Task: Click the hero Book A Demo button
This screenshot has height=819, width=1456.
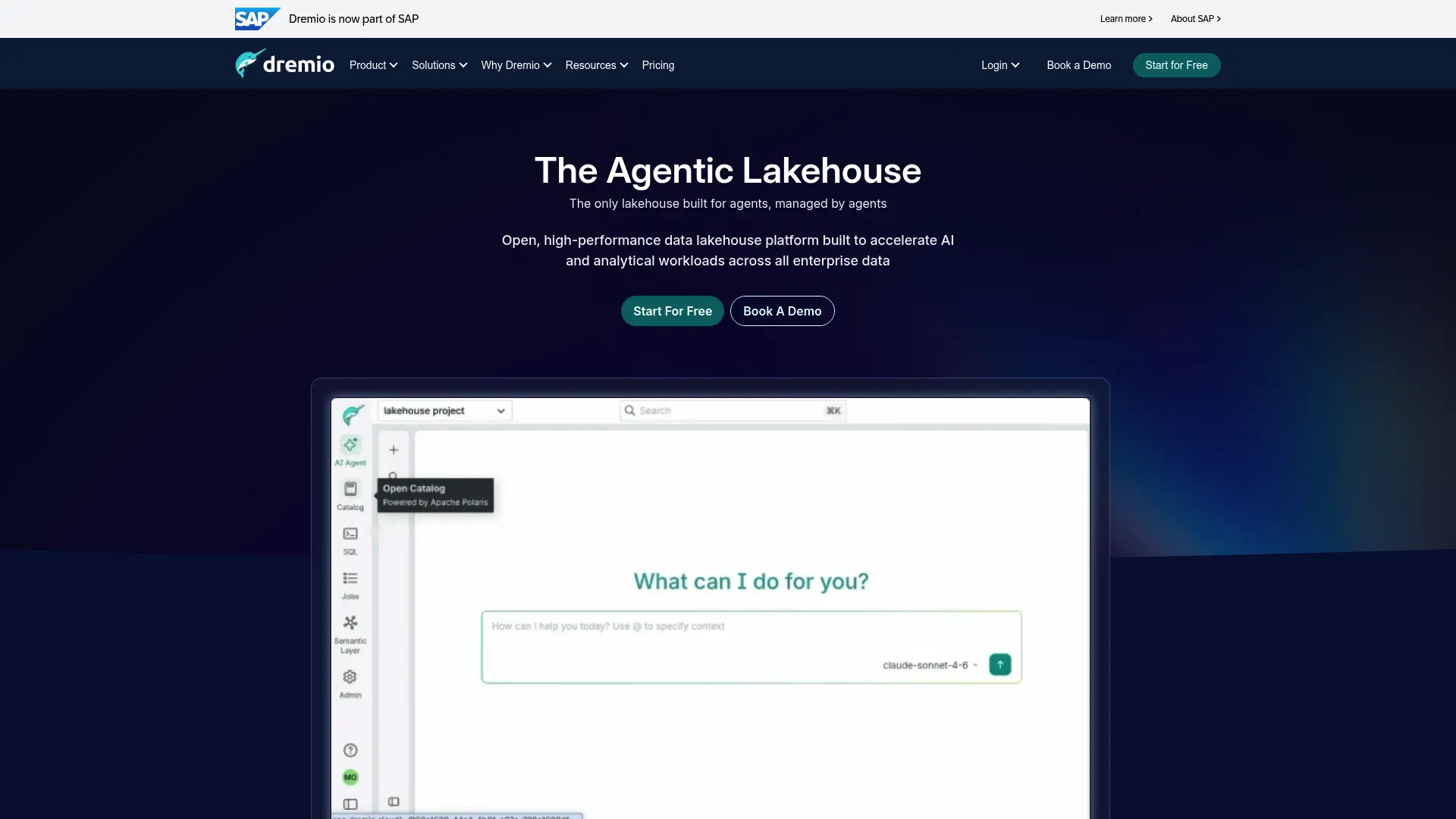Action: [782, 311]
